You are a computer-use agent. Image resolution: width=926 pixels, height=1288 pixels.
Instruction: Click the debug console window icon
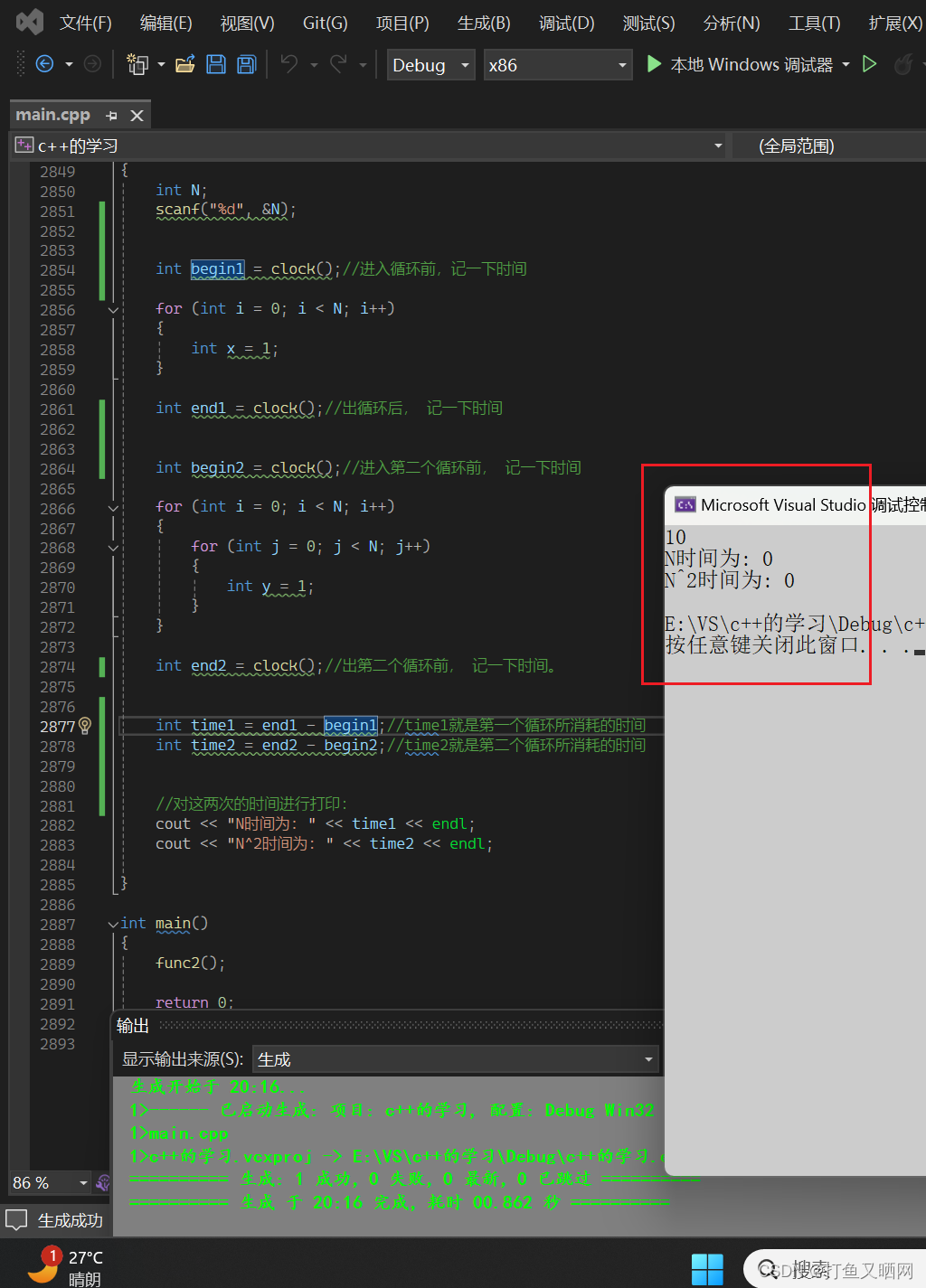coord(685,505)
